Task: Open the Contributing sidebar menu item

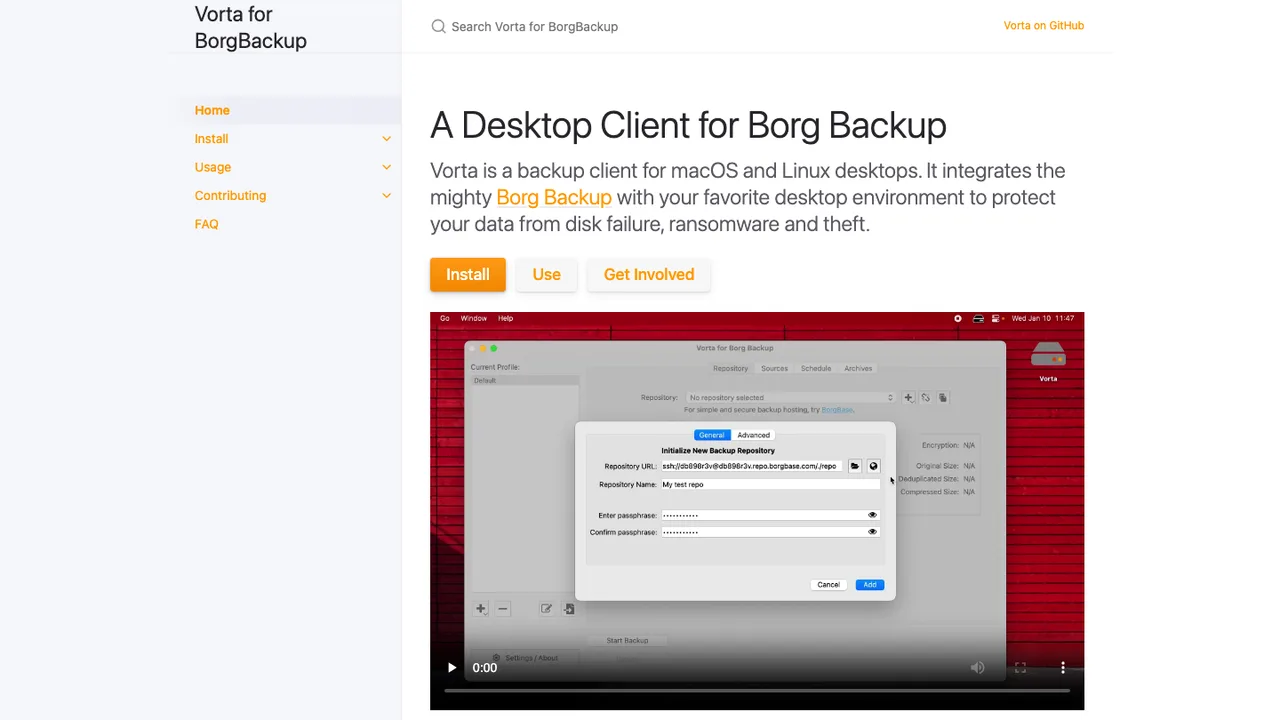Action: tap(230, 196)
